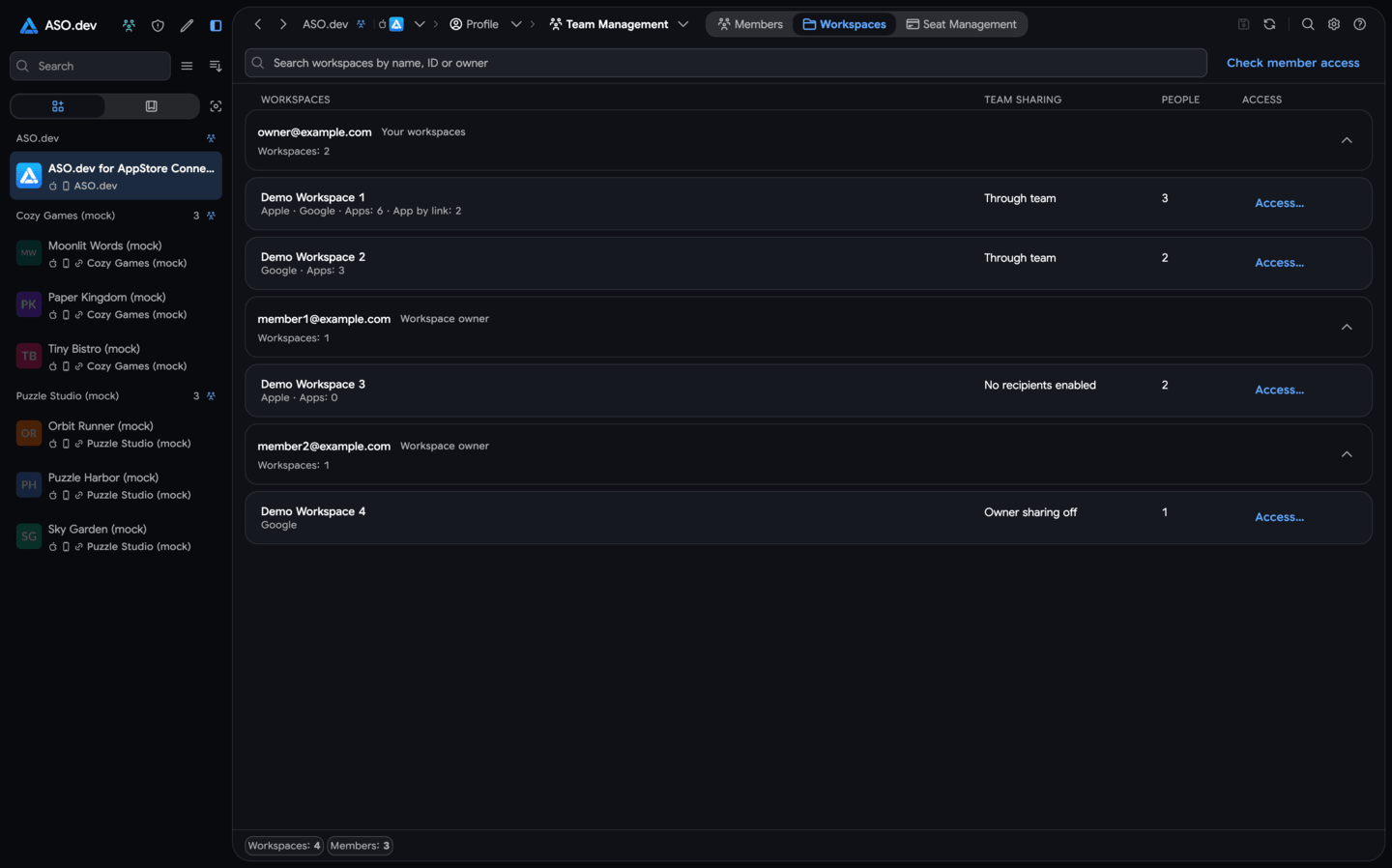Collapse the member2@example.com workspace group
Viewport: 1392px width, 868px height.
pos(1347,454)
